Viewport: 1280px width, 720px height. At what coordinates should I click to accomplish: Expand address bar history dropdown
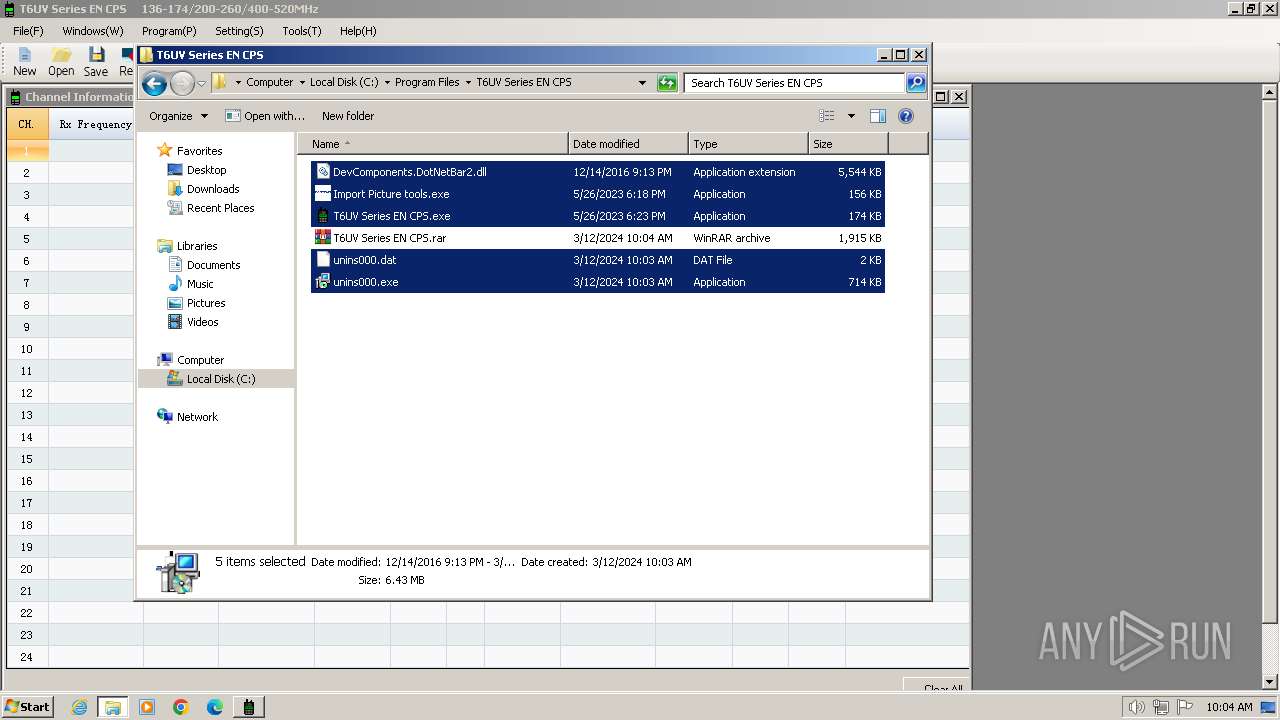coord(642,83)
